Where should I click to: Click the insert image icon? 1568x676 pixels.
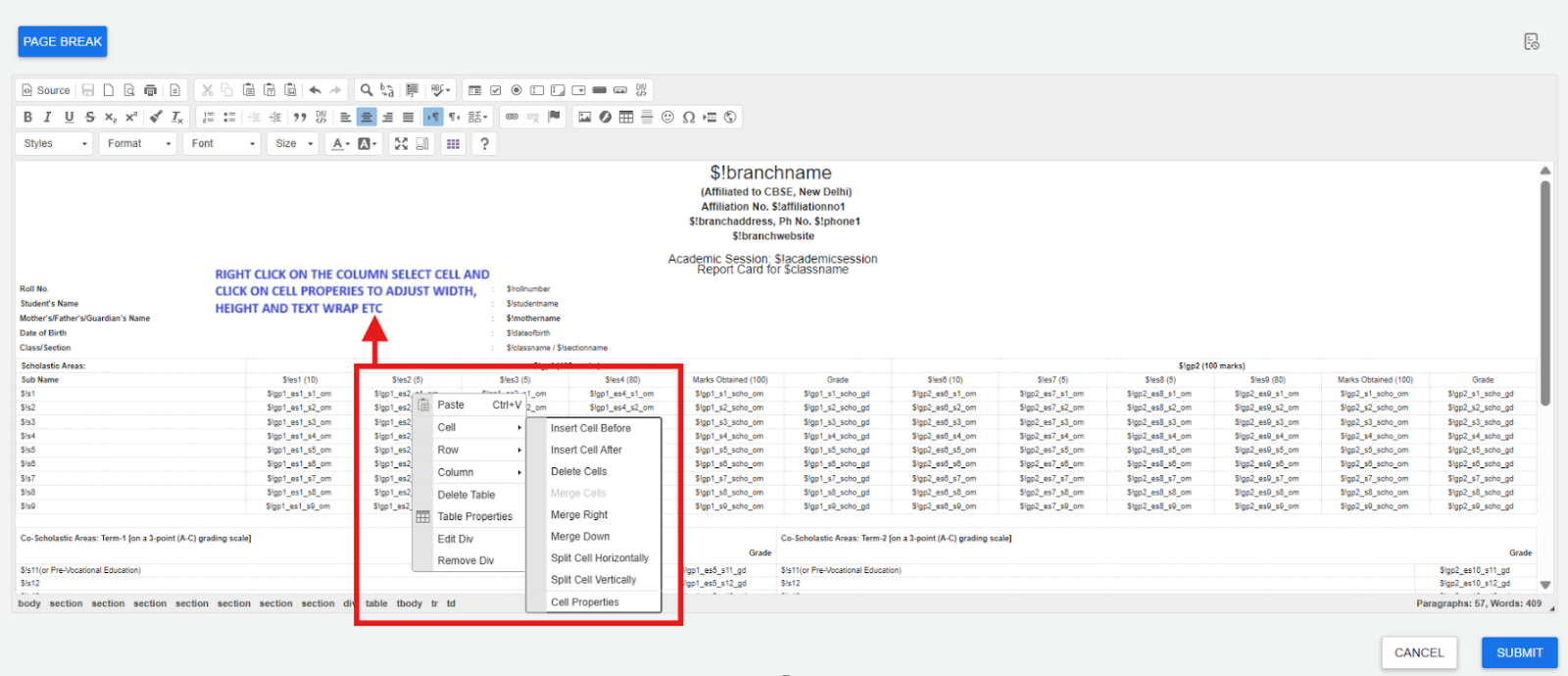585,117
